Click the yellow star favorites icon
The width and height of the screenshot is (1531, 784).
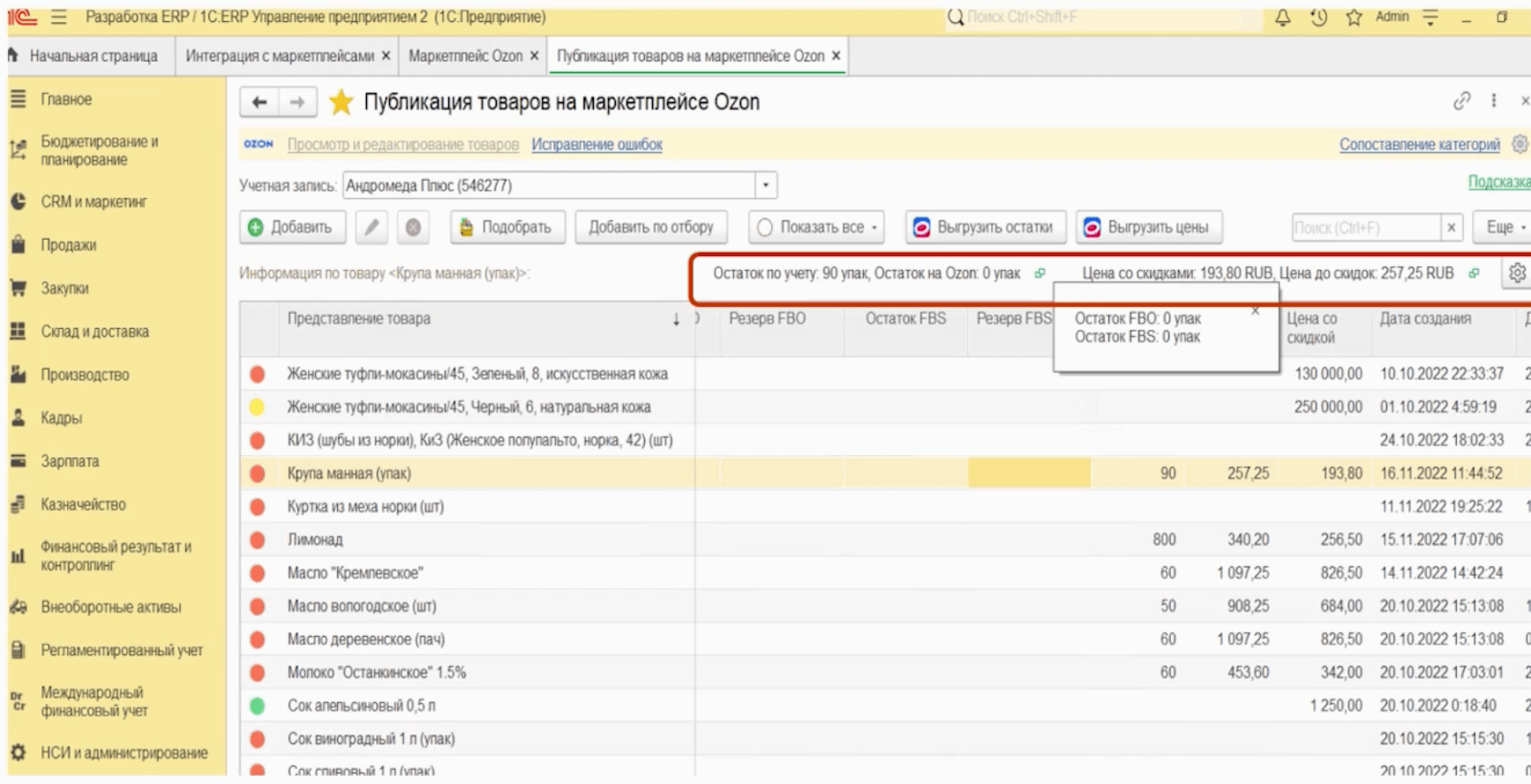click(341, 102)
